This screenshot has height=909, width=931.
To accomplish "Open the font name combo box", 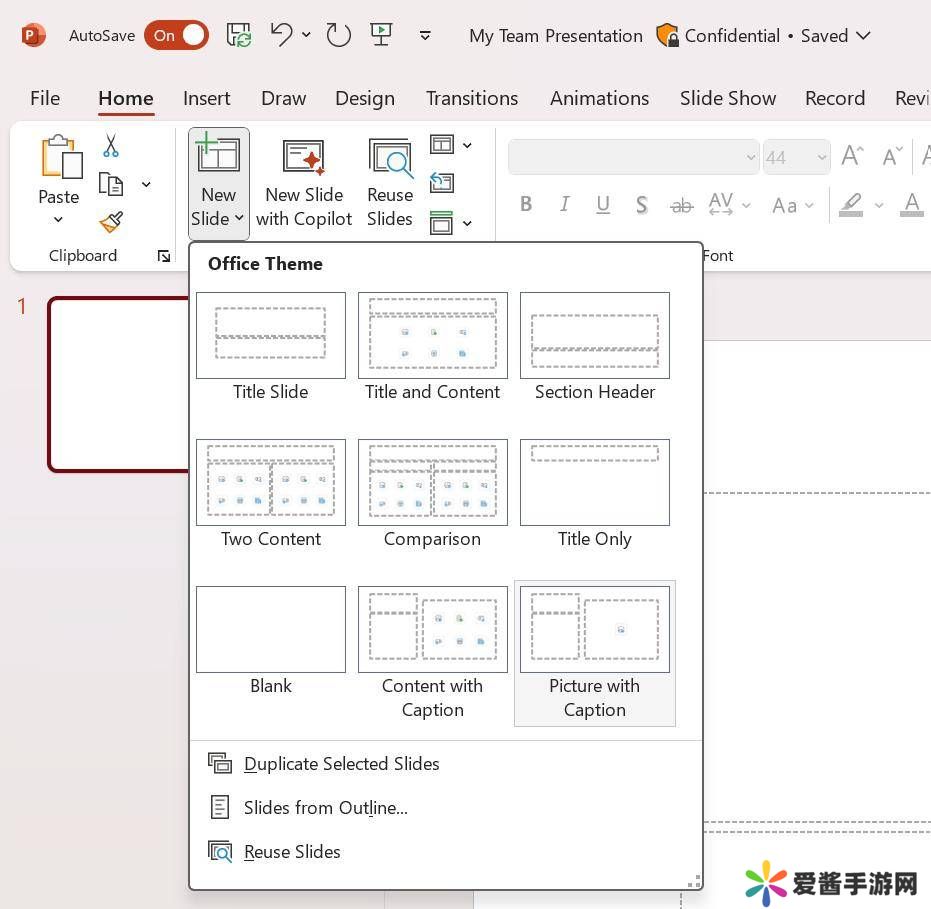I will click(634, 157).
